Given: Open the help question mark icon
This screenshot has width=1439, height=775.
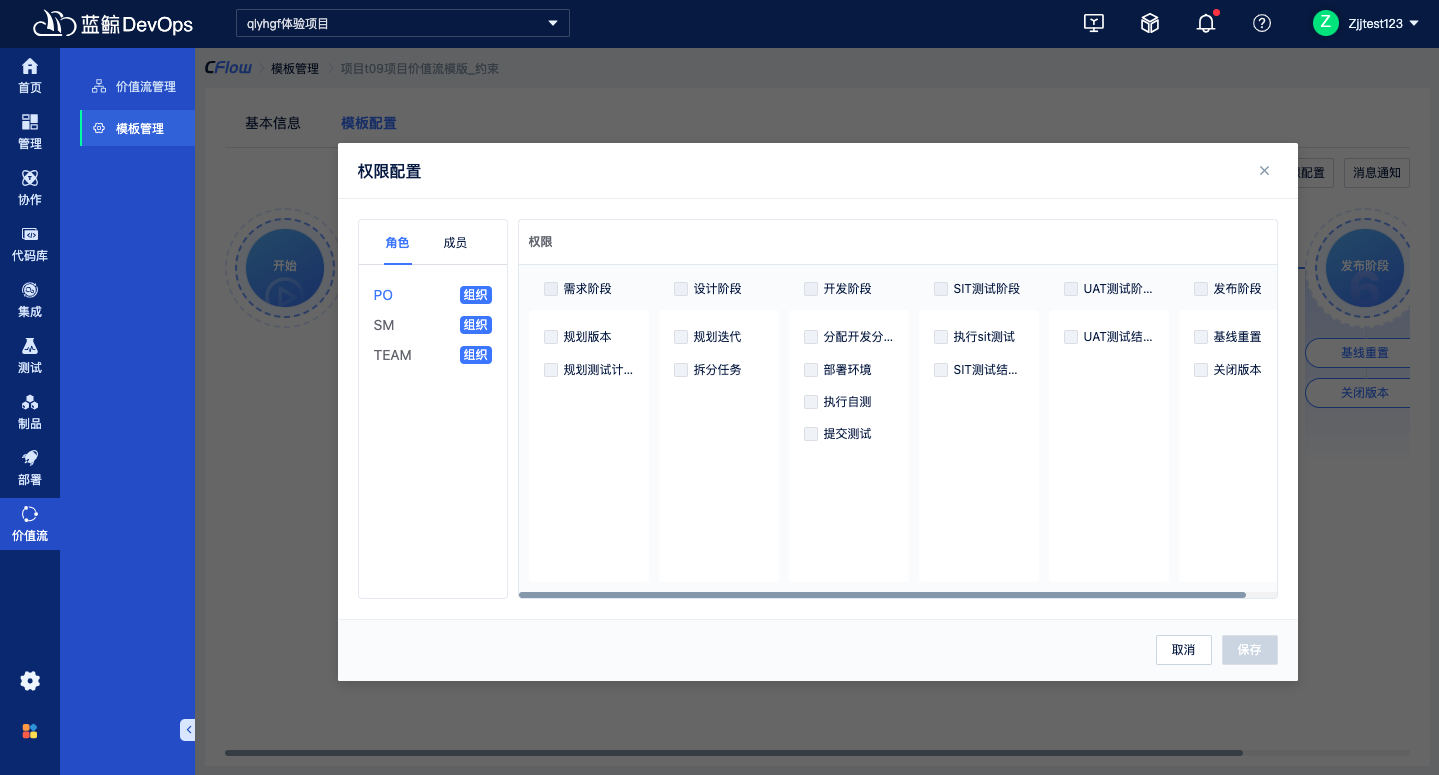Looking at the screenshot, I should click(x=1262, y=23).
